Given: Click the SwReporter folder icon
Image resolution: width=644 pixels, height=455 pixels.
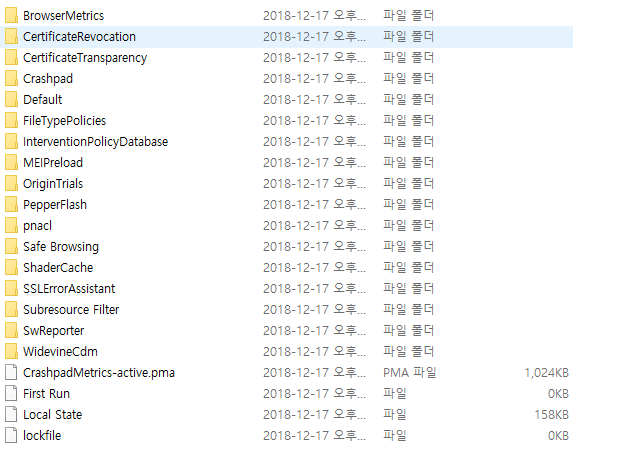Looking at the screenshot, I should click(11, 331).
